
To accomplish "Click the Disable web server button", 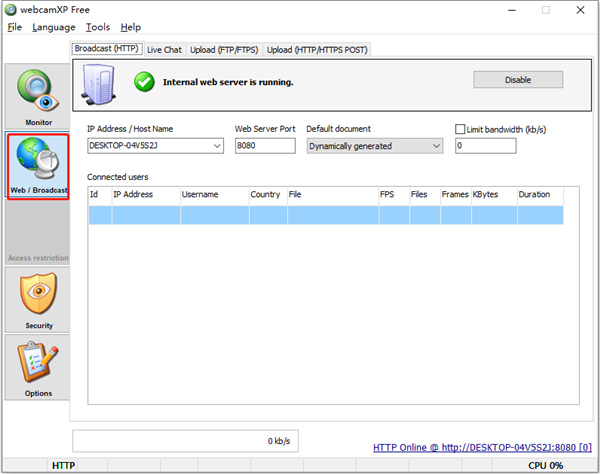I will 518,80.
